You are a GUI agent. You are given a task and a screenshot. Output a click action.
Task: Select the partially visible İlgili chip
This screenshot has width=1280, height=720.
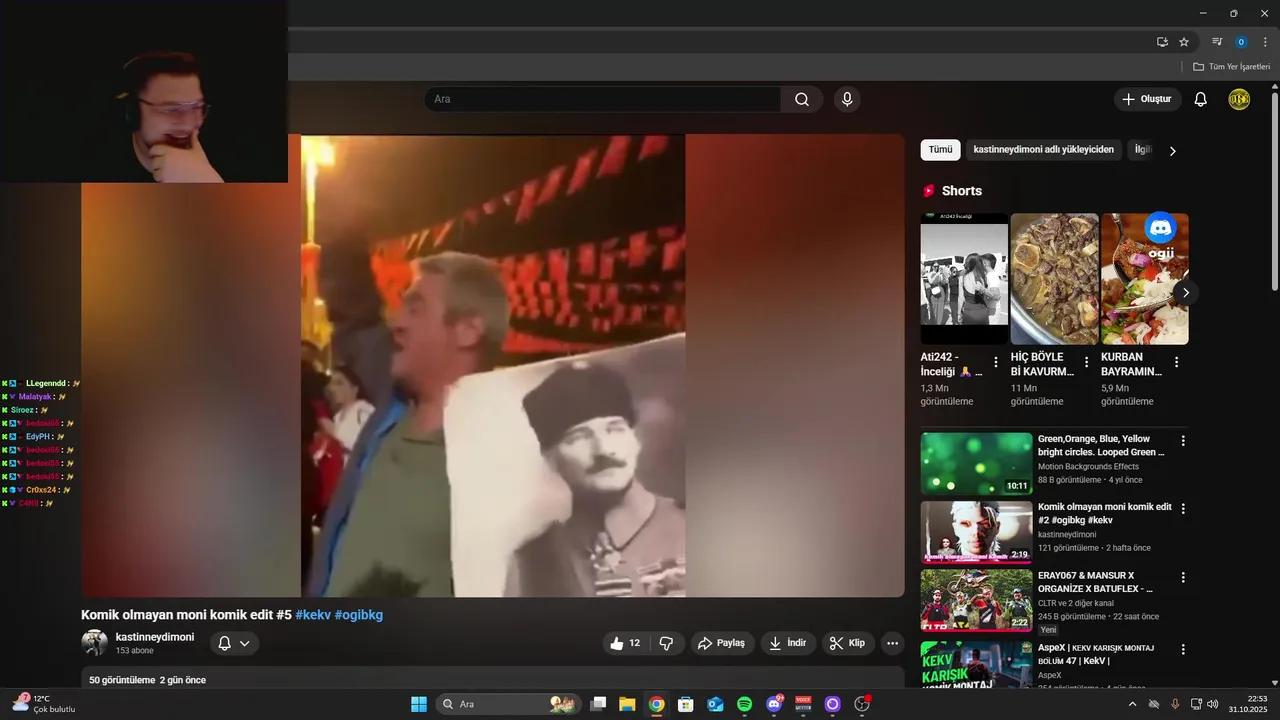1141,150
